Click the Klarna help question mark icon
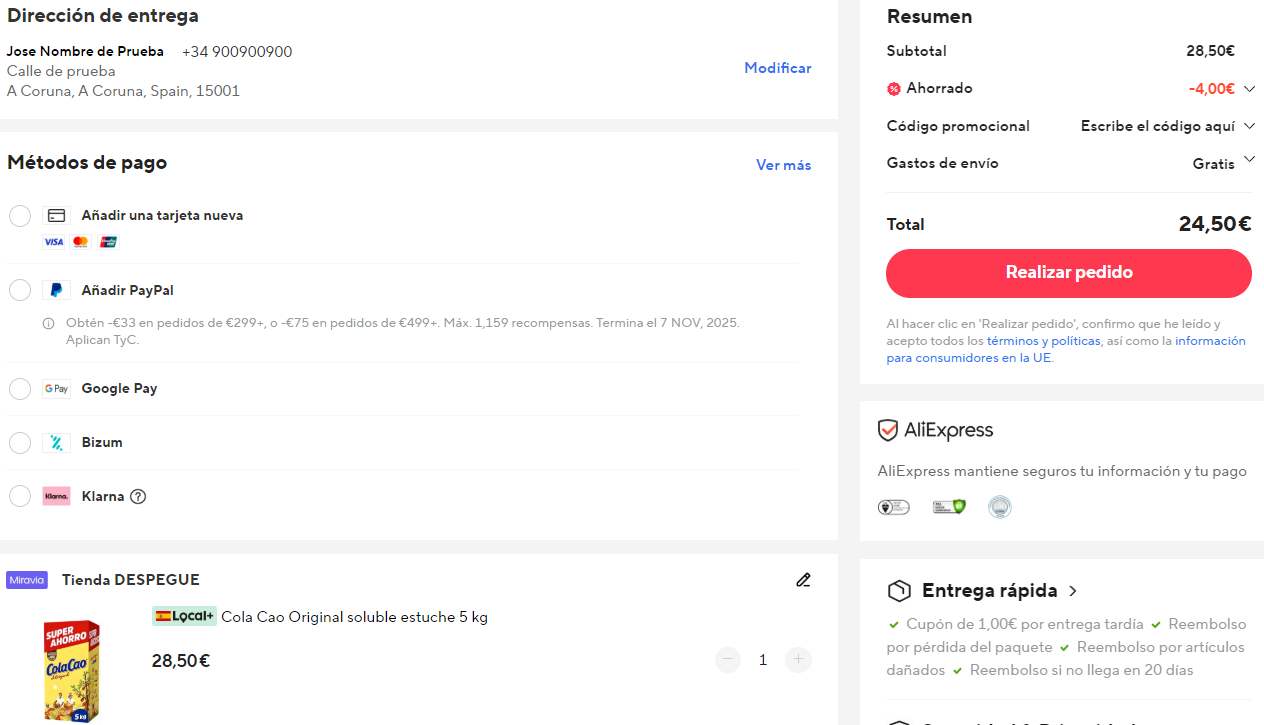The height and width of the screenshot is (725, 1264). [x=138, y=496]
